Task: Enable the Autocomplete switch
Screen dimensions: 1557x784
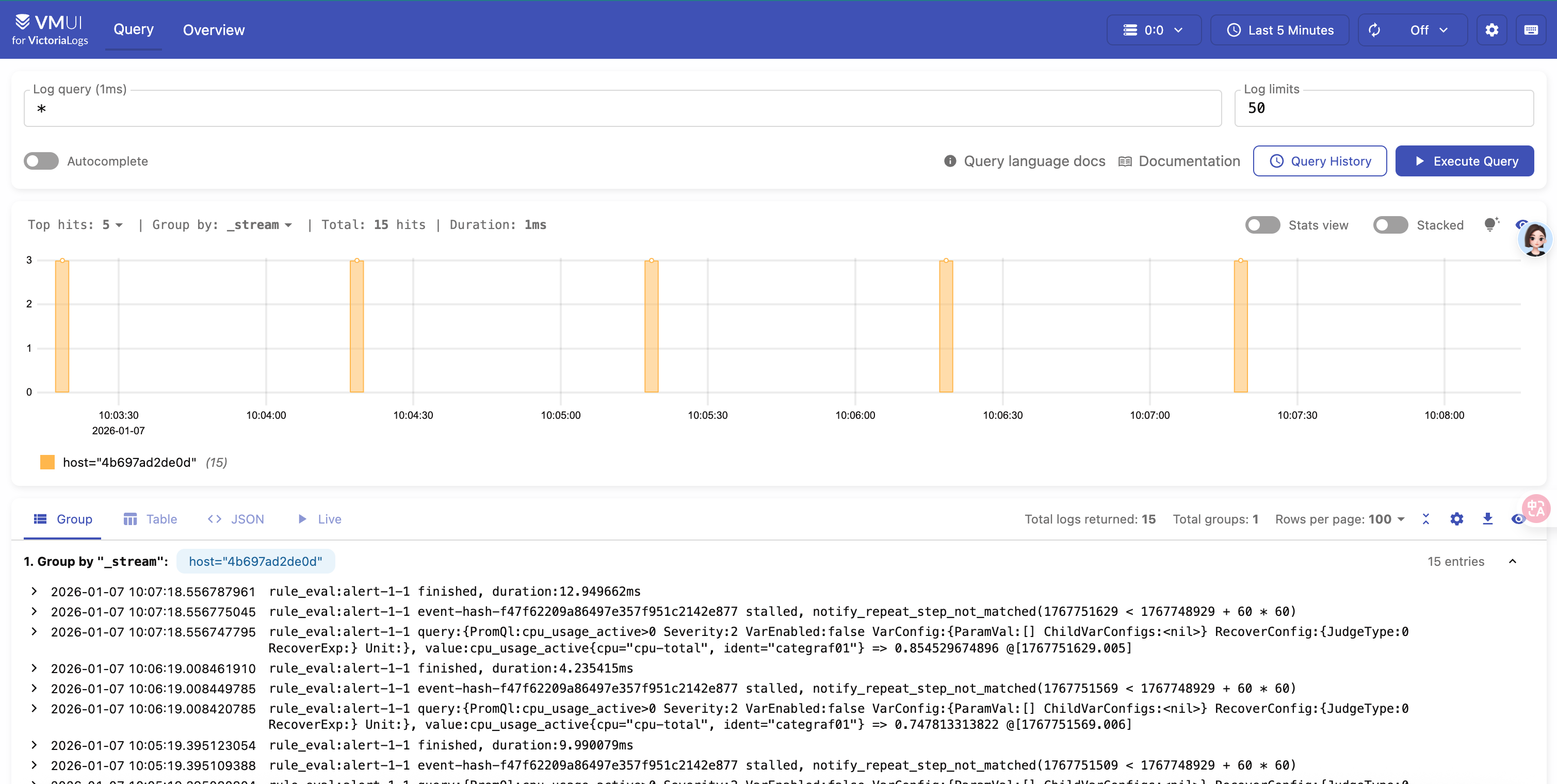Action: click(41, 161)
